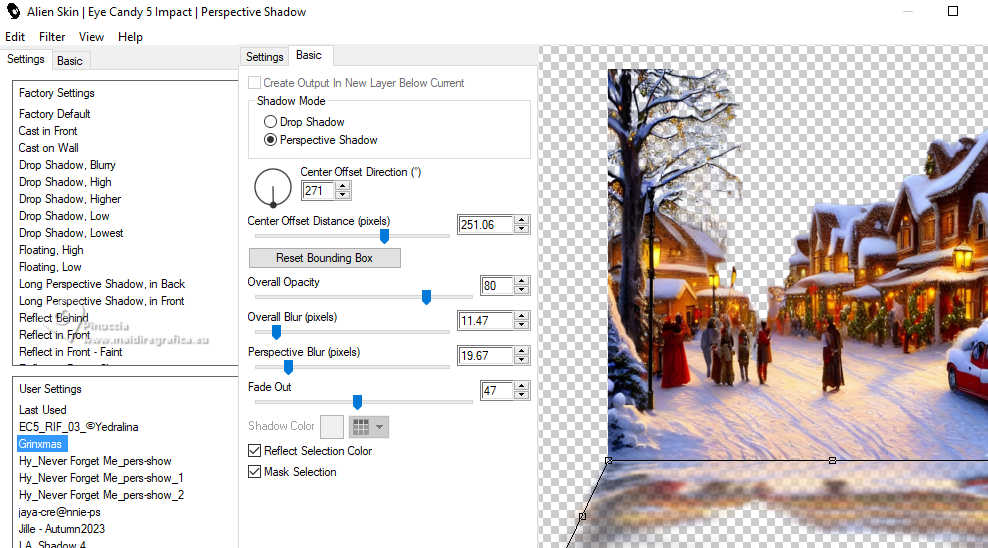Select the Reflect in Front - Faint preset
Screen dimensions: 988x548
pyautogui.click(x=71, y=352)
